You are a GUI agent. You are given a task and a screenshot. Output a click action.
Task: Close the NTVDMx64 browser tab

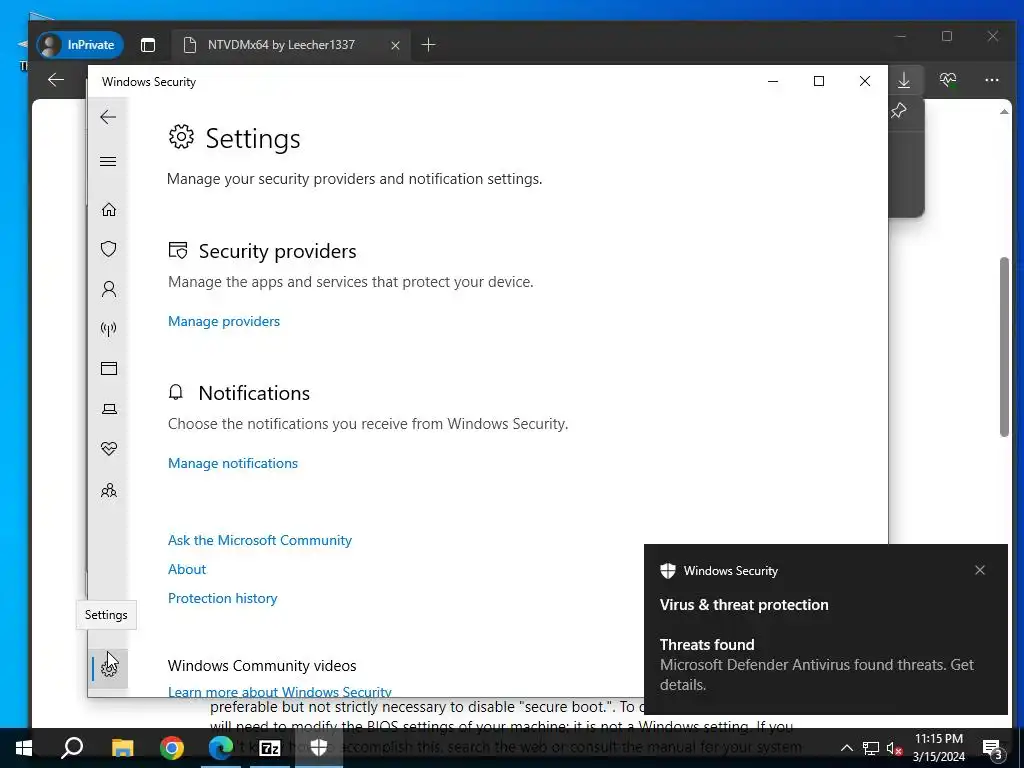(x=395, y=45)
